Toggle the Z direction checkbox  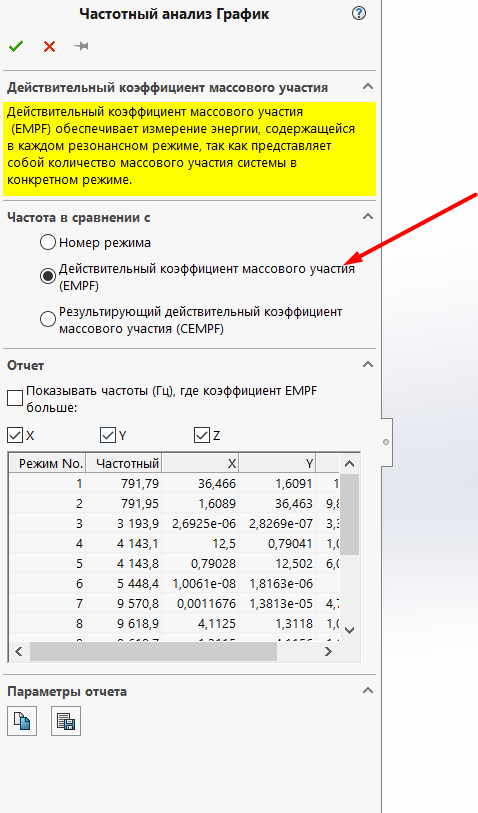tap(202, 435)
